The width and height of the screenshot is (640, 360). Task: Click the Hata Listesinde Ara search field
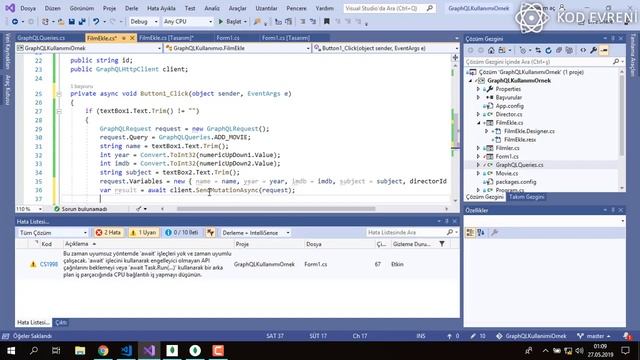(411, 233)
